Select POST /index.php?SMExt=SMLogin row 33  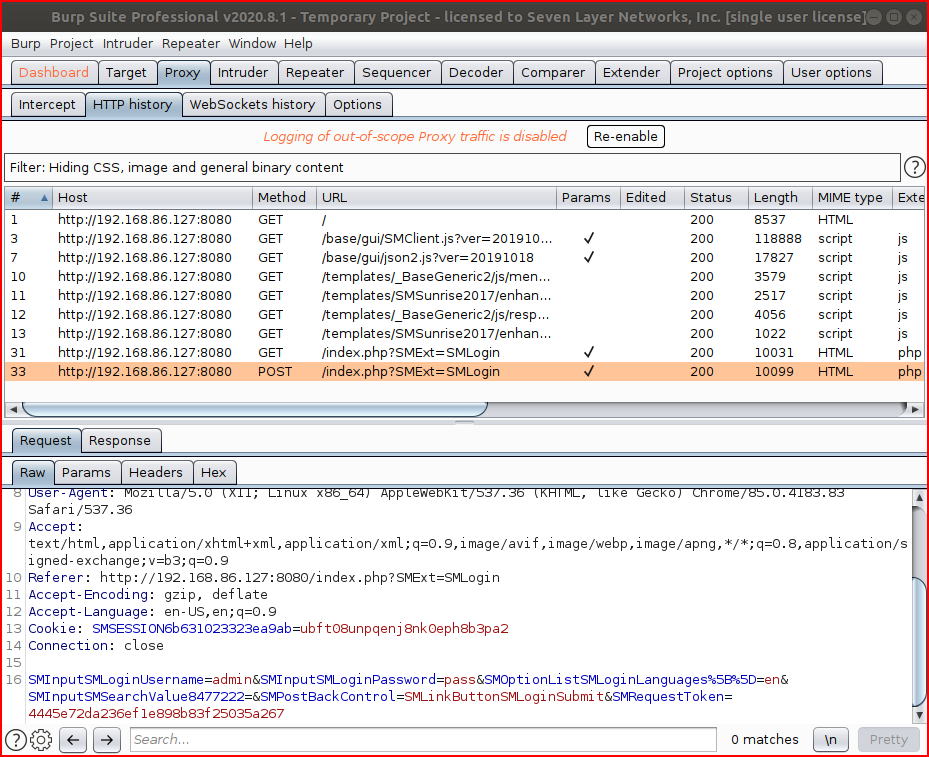coord(464,371)
